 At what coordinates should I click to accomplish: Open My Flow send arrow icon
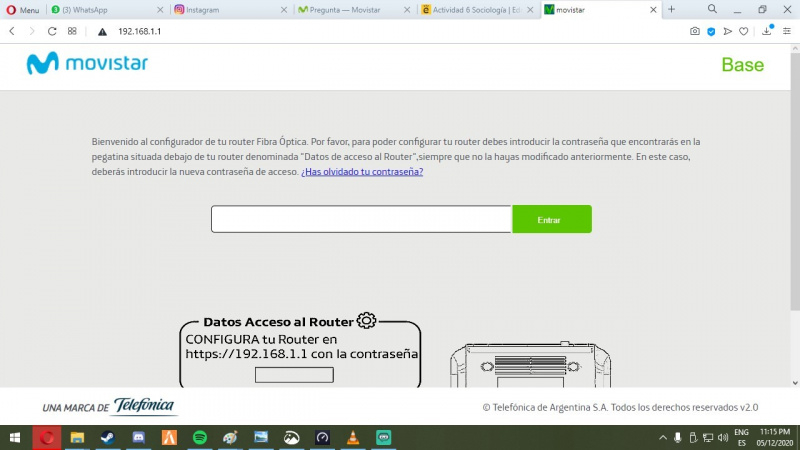click(x=728, y=32)
